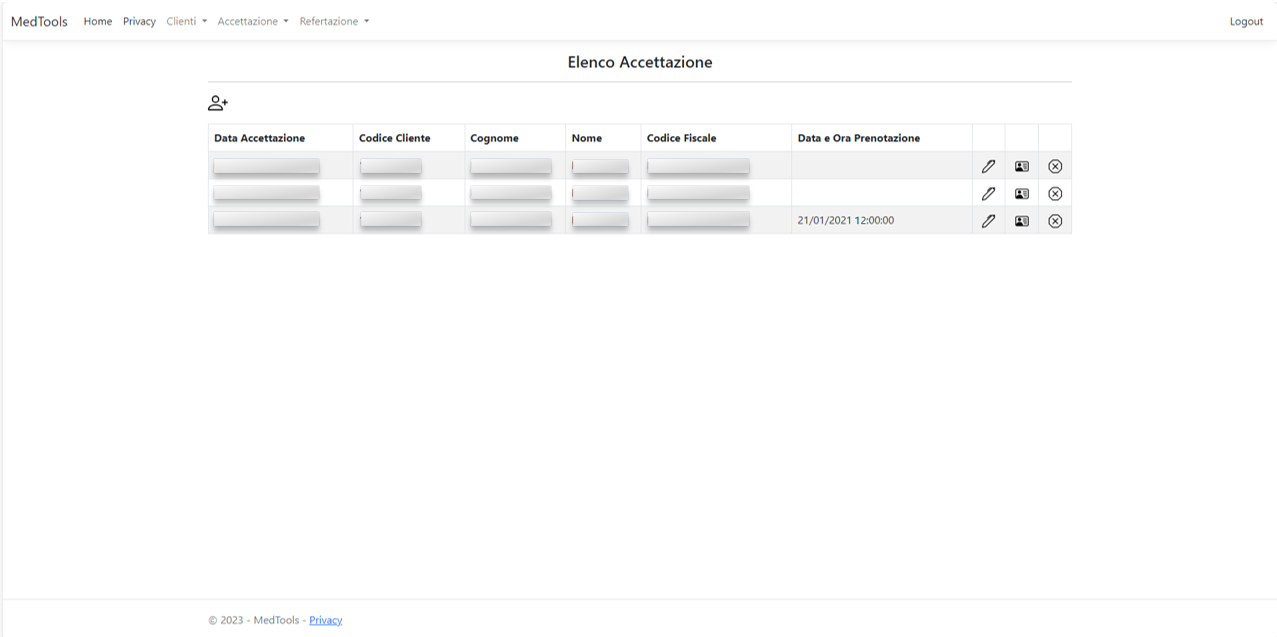
Task: Click the Data Accettazione column header
Action: tap(259, 138)
